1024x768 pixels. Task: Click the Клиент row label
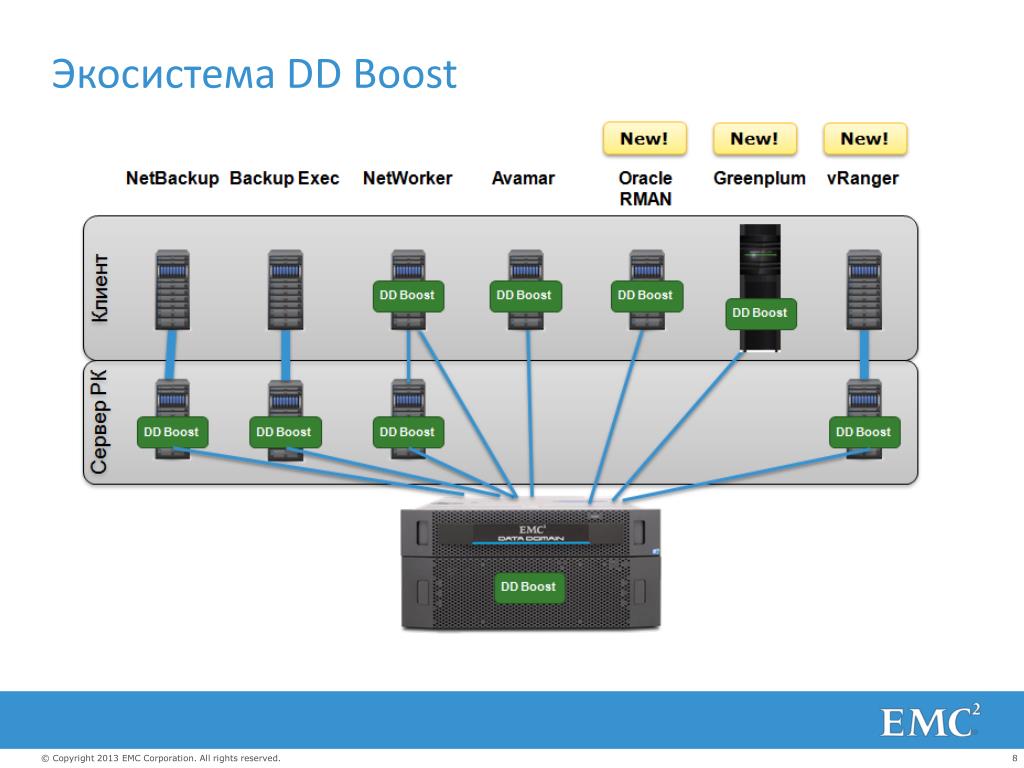tap(99, 288)
